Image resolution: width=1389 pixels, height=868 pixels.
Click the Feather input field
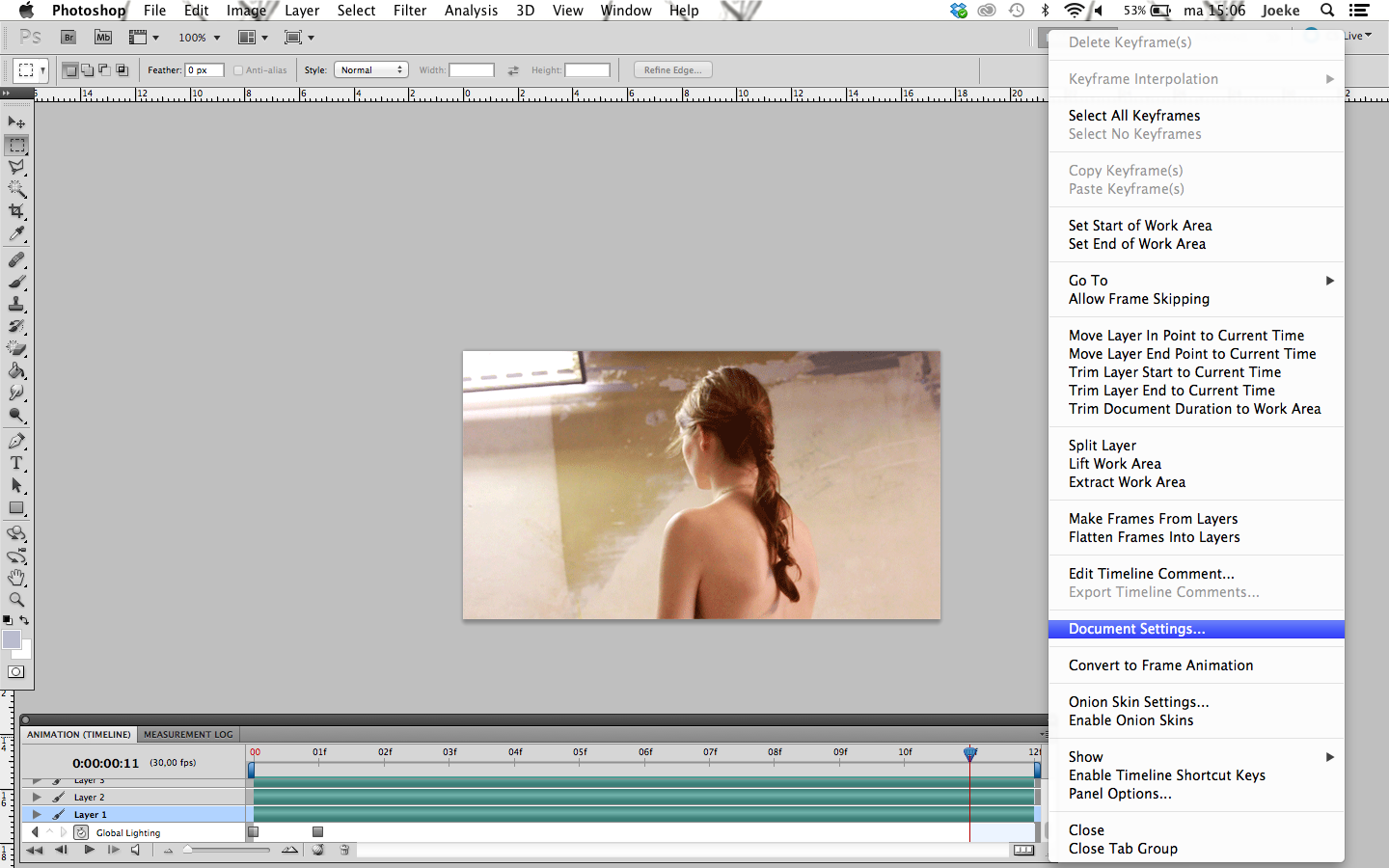coord(204,70)
